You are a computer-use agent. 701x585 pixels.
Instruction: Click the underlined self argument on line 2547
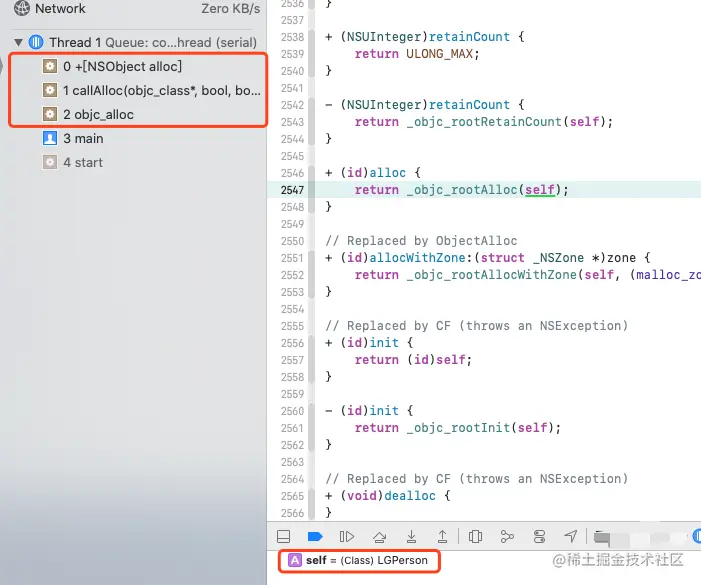pyautogui.click(x=540, y=190)
